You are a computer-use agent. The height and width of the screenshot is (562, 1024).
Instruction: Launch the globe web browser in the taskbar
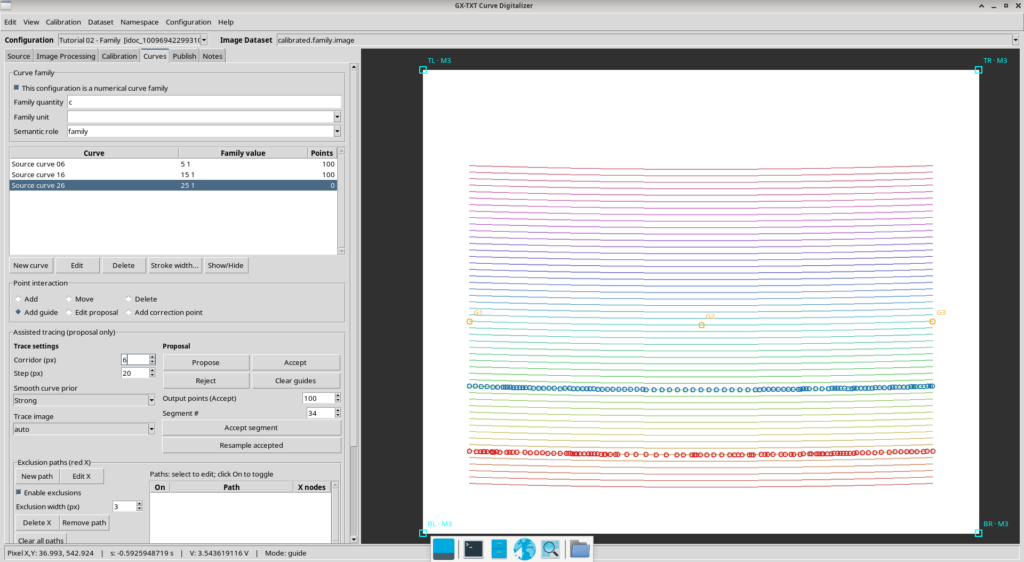tap(524, 549)
